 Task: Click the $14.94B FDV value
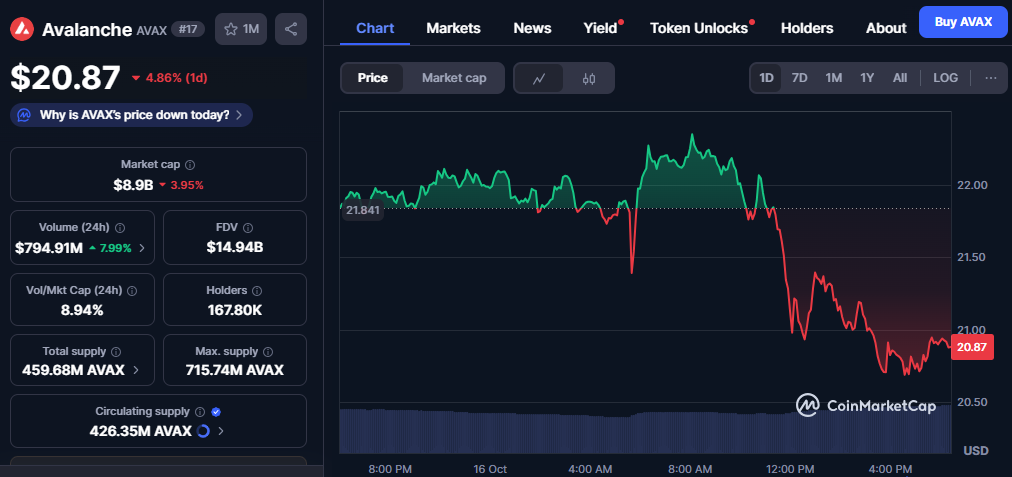point(235,247)
